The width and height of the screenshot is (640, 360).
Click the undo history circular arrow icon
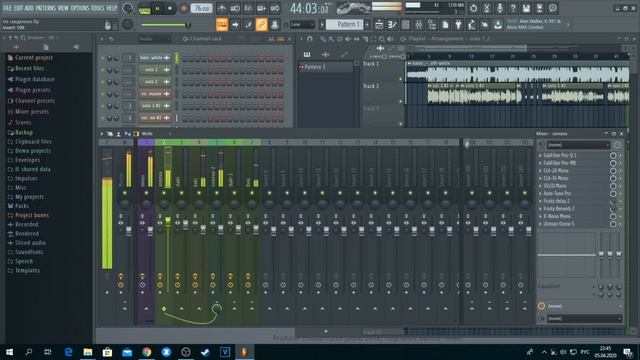point(473,8)
